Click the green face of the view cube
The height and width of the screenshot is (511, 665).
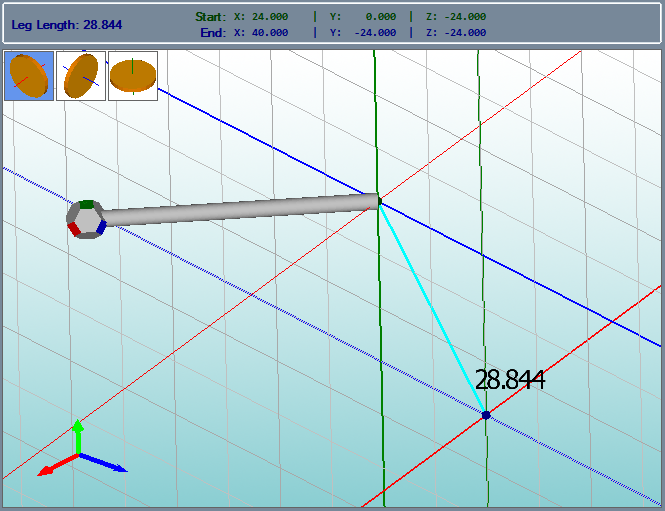pos(87,204)
